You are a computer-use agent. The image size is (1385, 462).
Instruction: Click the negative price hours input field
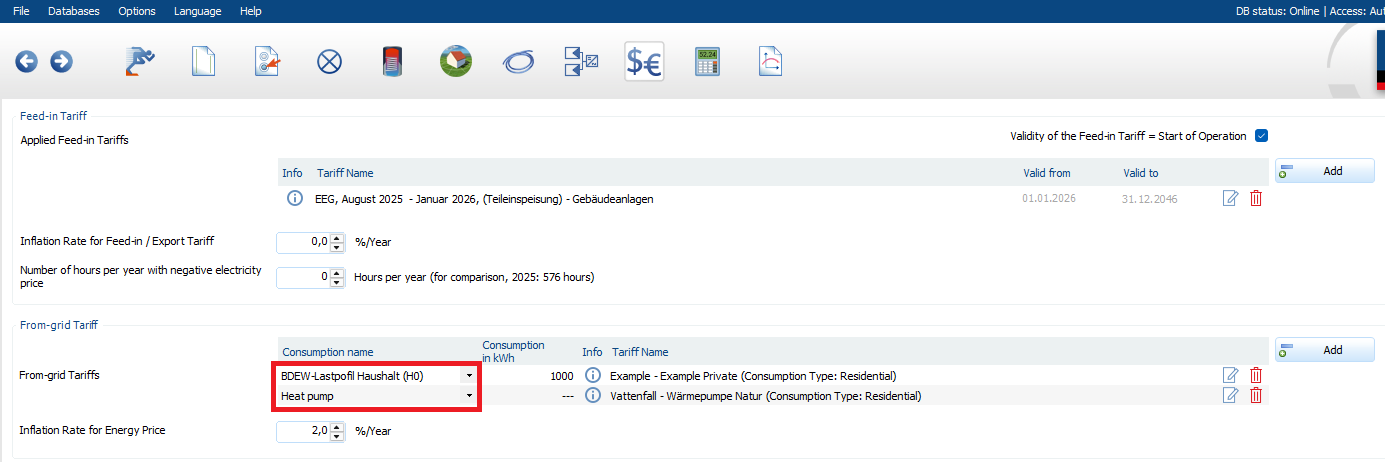303,277
